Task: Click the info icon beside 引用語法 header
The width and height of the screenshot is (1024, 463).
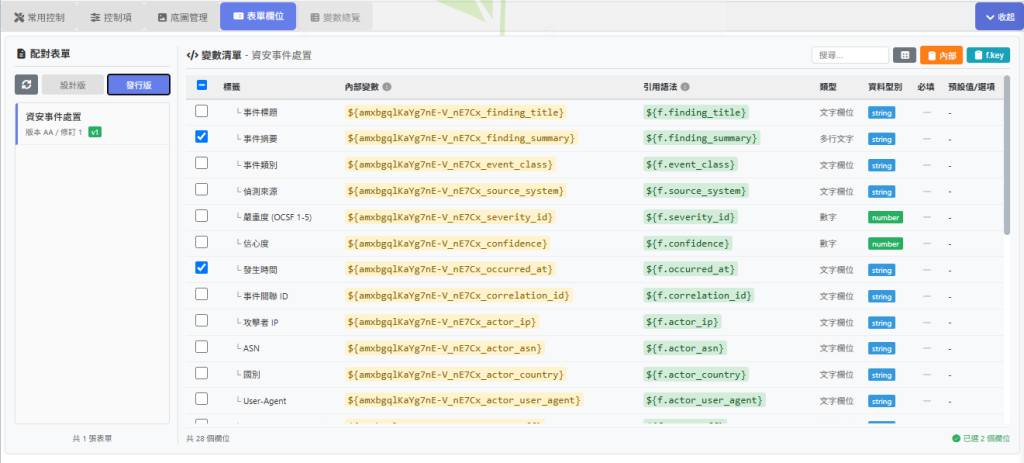Action: [x=684, y=86]
